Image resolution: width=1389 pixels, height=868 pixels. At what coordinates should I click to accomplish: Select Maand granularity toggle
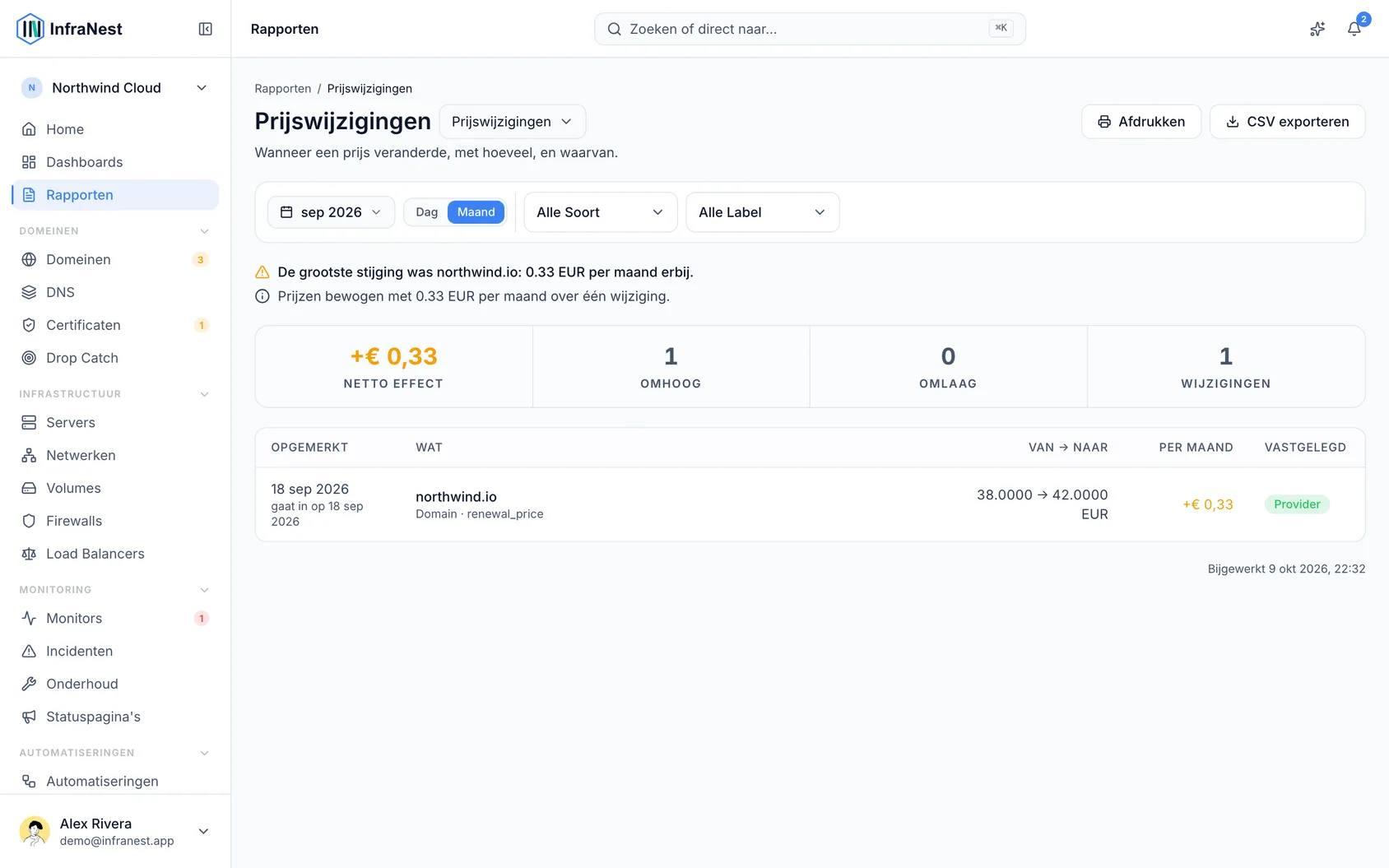(x=476, y=212)
